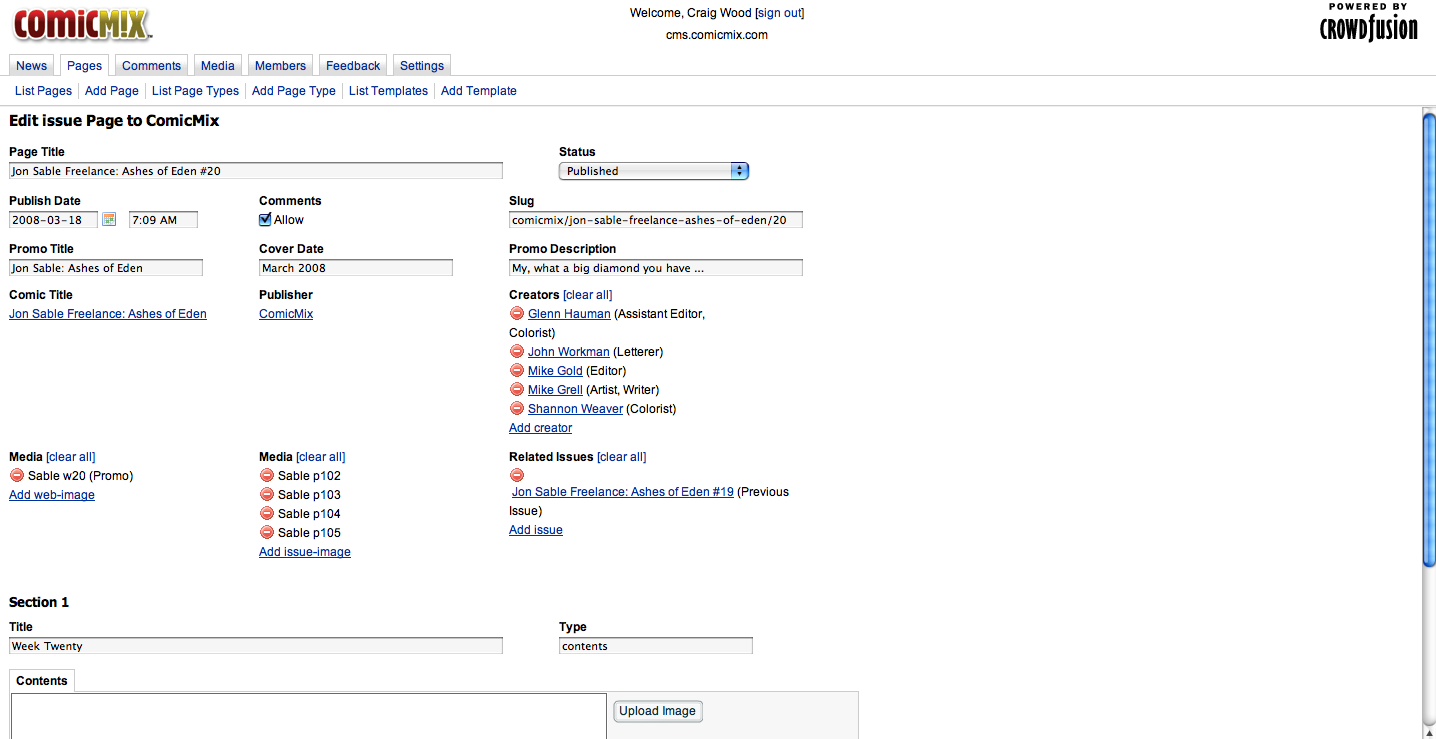
Task: Add a related issue
Action: [536, 530]
